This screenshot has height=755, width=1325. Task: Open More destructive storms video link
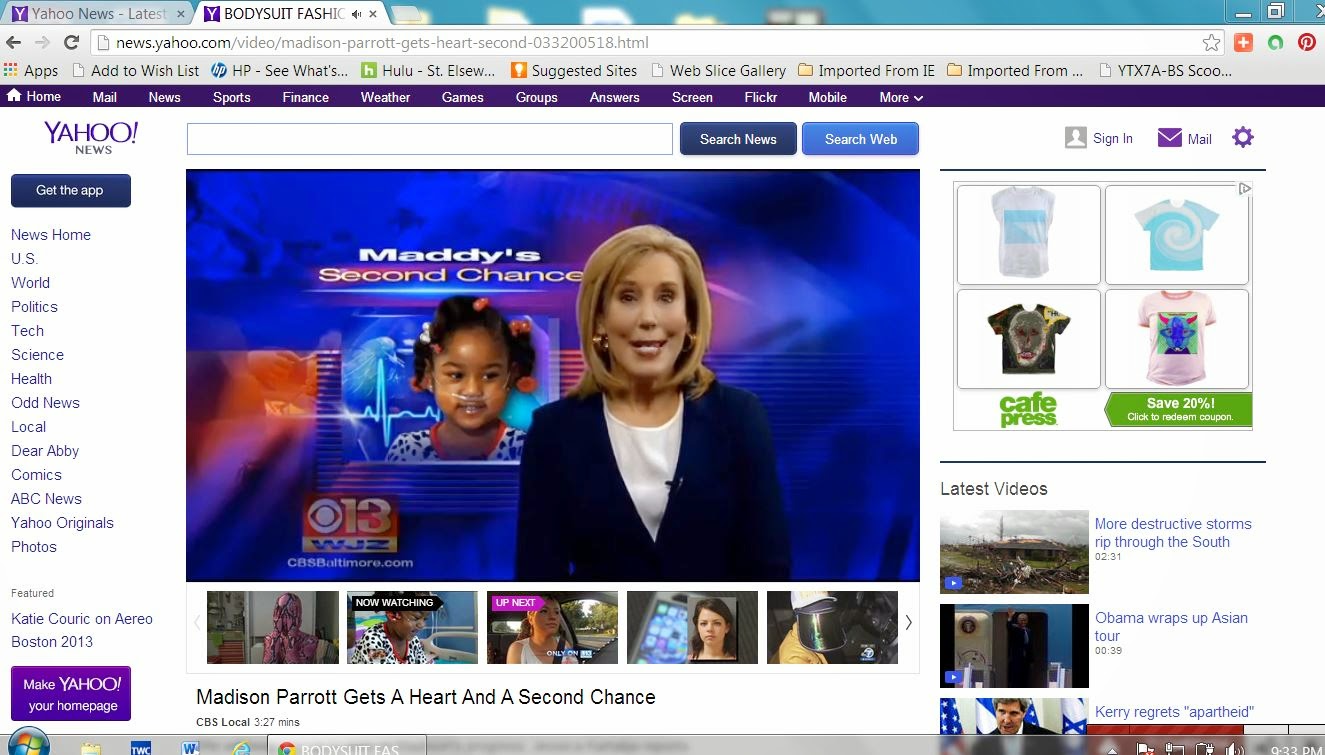(1173, 533)
